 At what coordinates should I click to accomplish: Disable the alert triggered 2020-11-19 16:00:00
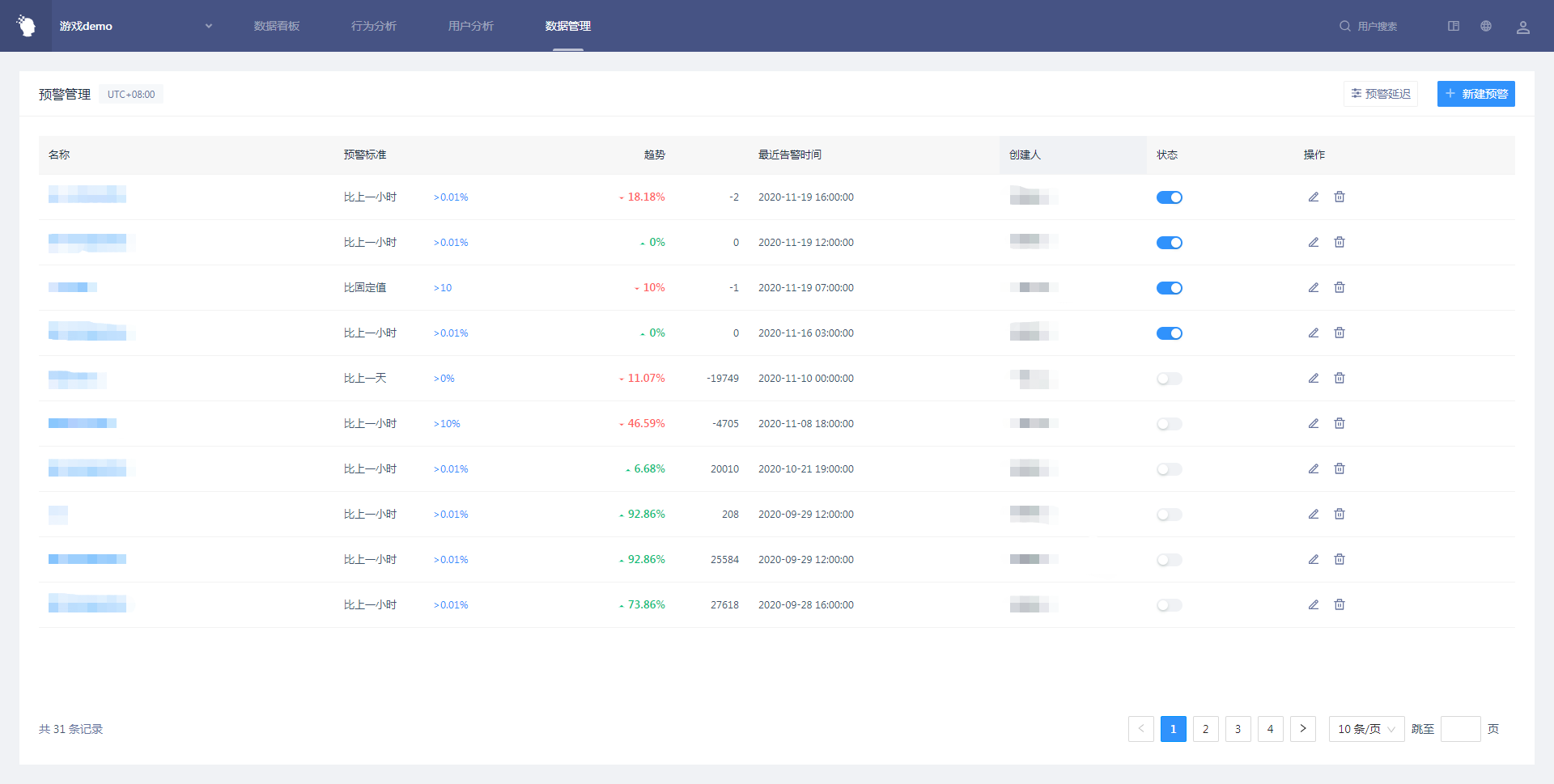1169,197
